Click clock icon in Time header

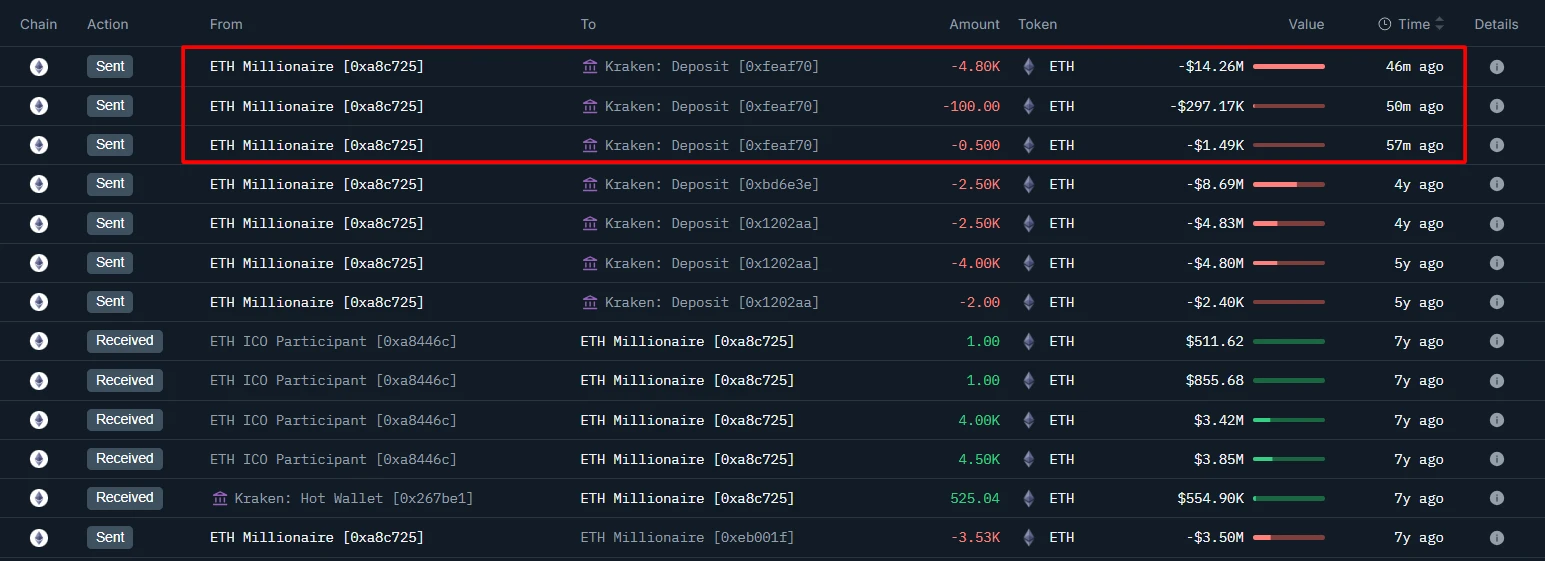[x=1384, y=24]
